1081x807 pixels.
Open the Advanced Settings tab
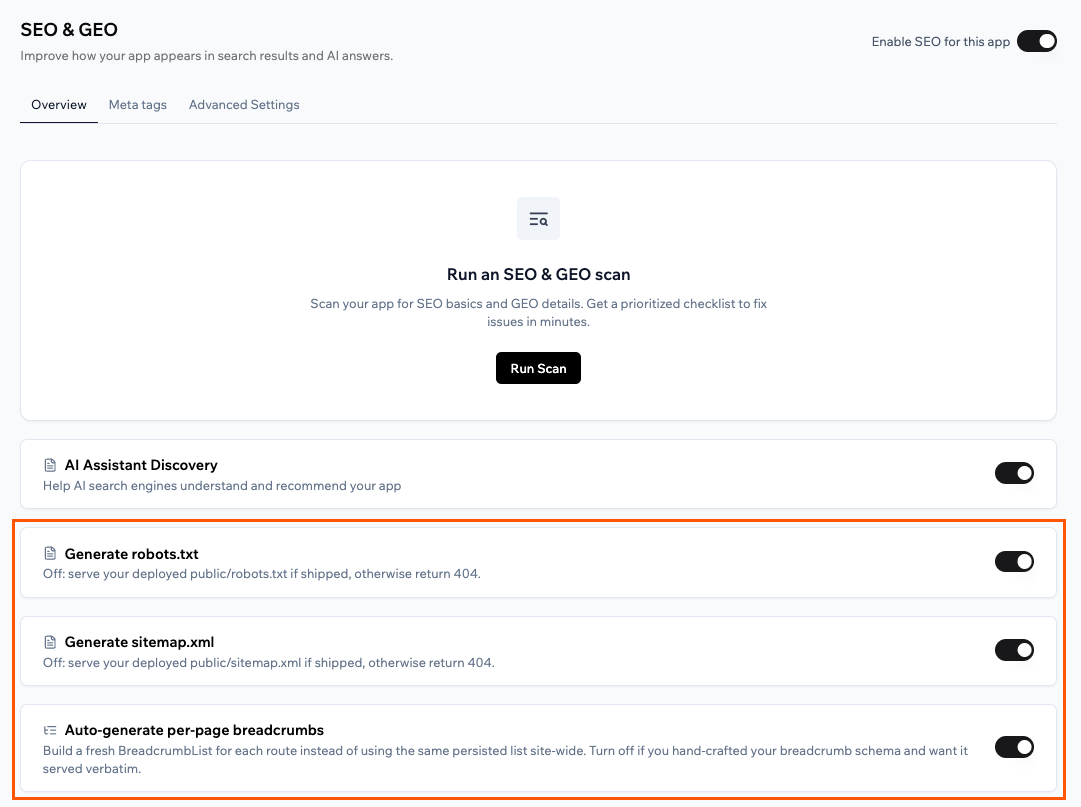[244, 105]
